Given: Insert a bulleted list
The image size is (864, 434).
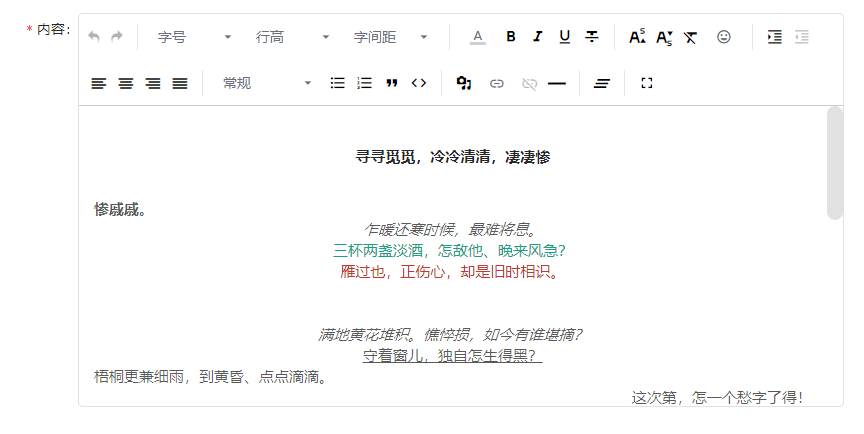Looking at the screenshot, I should (x=337, y=83).
